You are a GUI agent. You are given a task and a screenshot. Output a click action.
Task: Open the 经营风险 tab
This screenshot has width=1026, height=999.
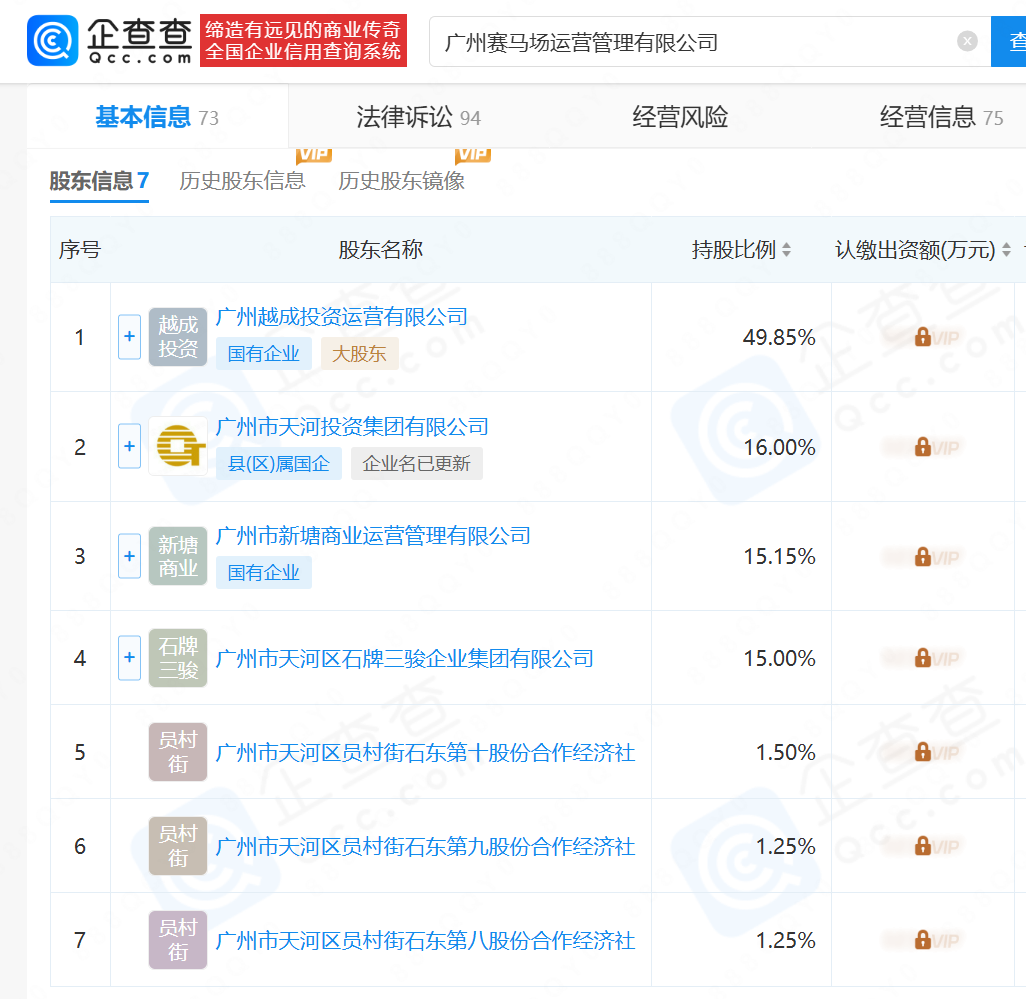pos(680,118)
